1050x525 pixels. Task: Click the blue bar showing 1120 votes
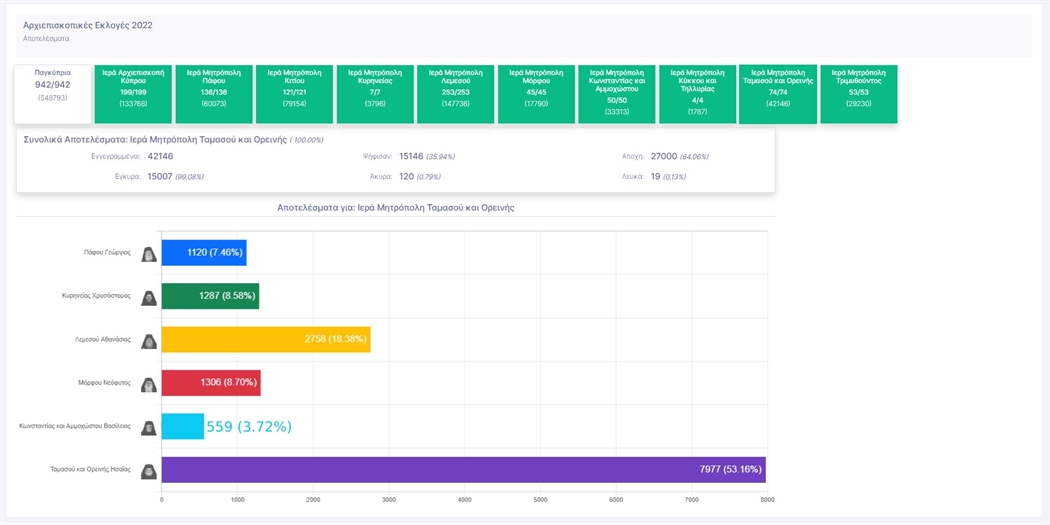click(x=203, y=253)
